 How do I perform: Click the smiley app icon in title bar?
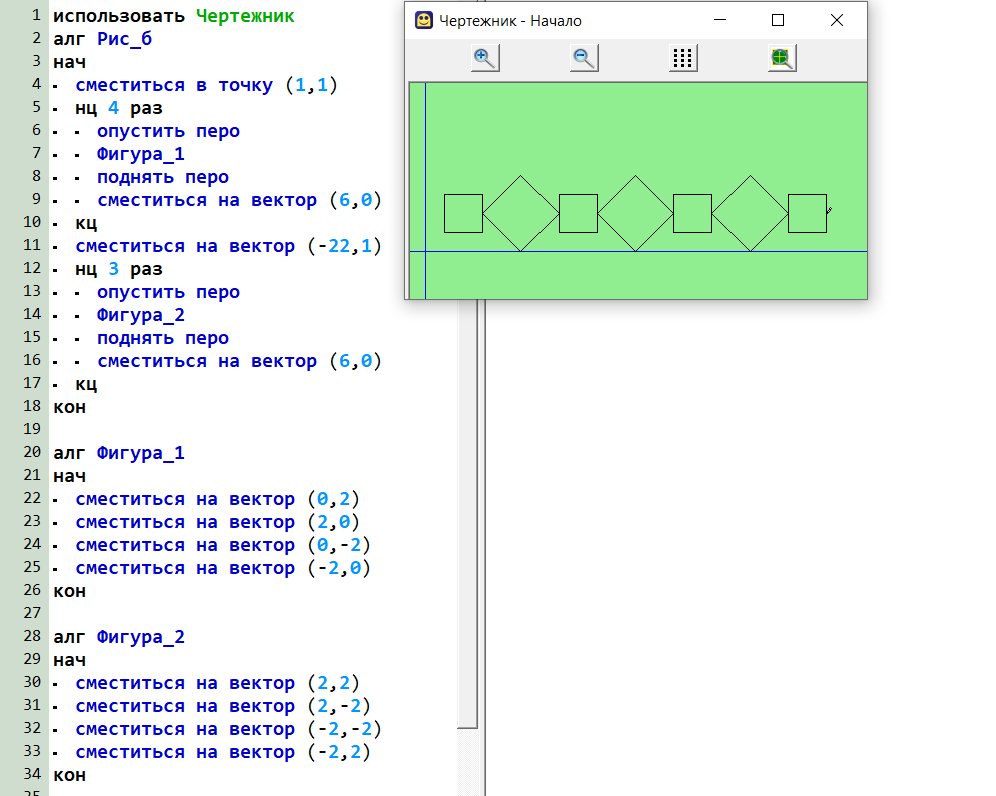pyautogui.click(x=424, y=20)
